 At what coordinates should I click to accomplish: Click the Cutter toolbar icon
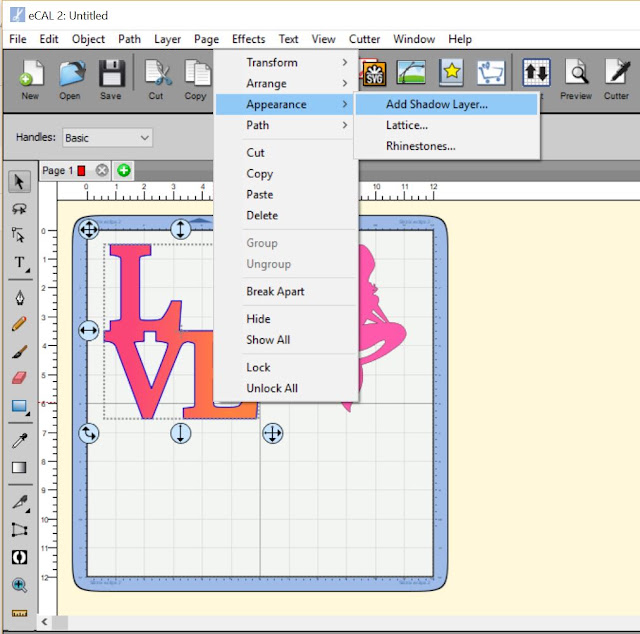(618, 72)
